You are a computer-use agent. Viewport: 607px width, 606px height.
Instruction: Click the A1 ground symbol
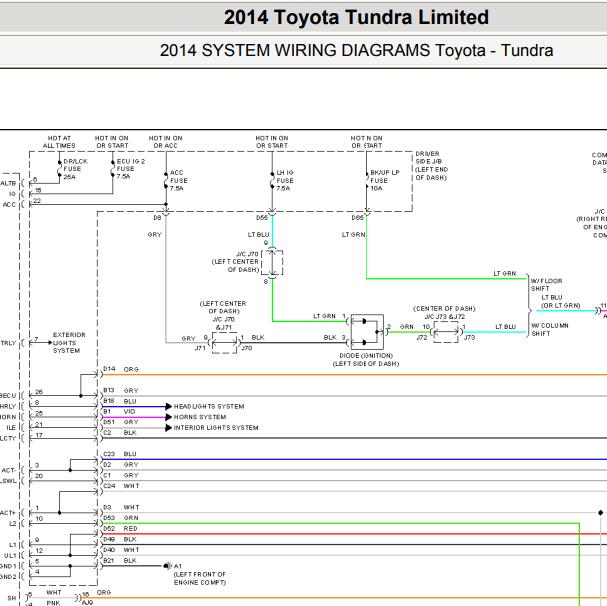tap(167, 566)
